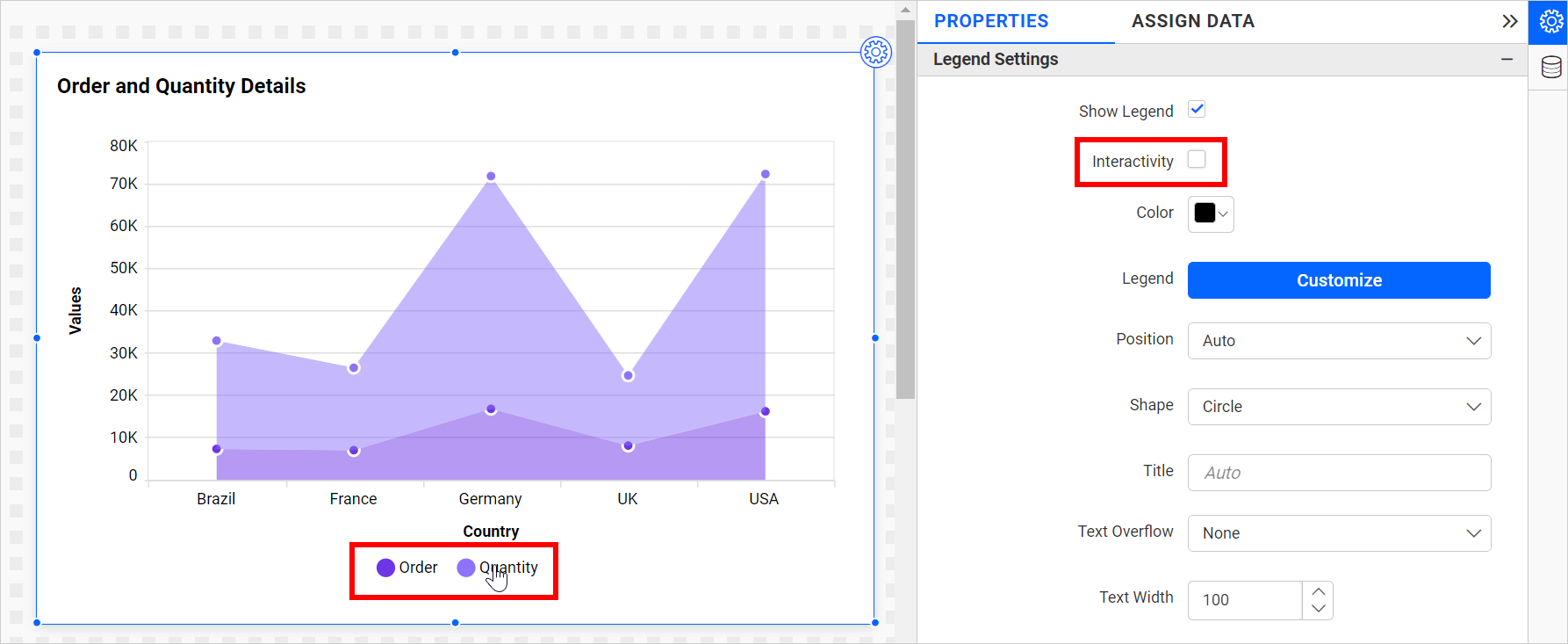Open the legend Color picker swatch

[1211, 213]
